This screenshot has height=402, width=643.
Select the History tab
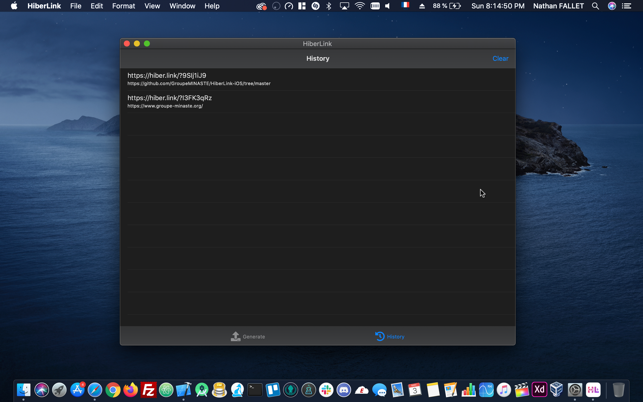pyautogui.click(x=390, y=336)
